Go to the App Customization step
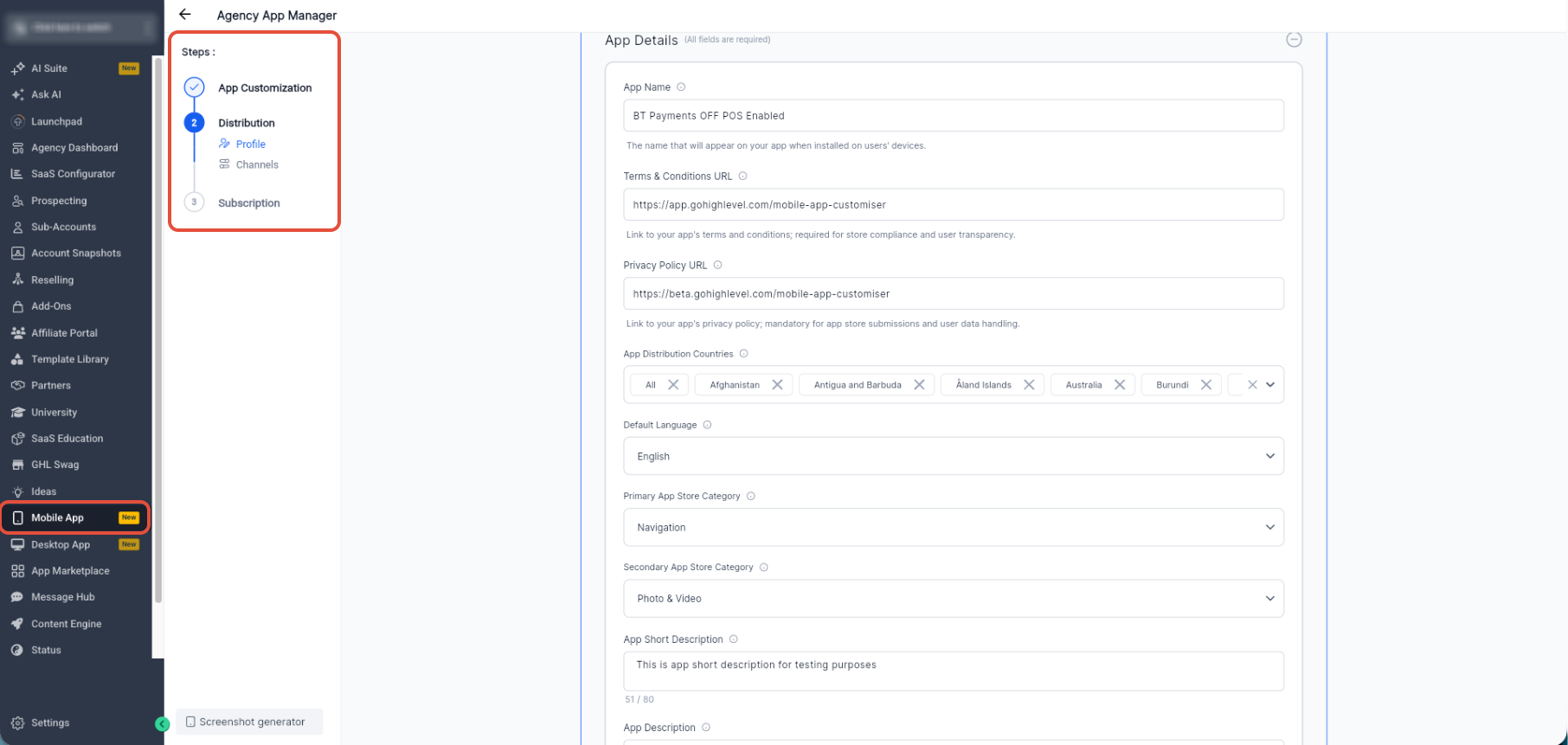The image size is (1568, 745). (265, 88)
